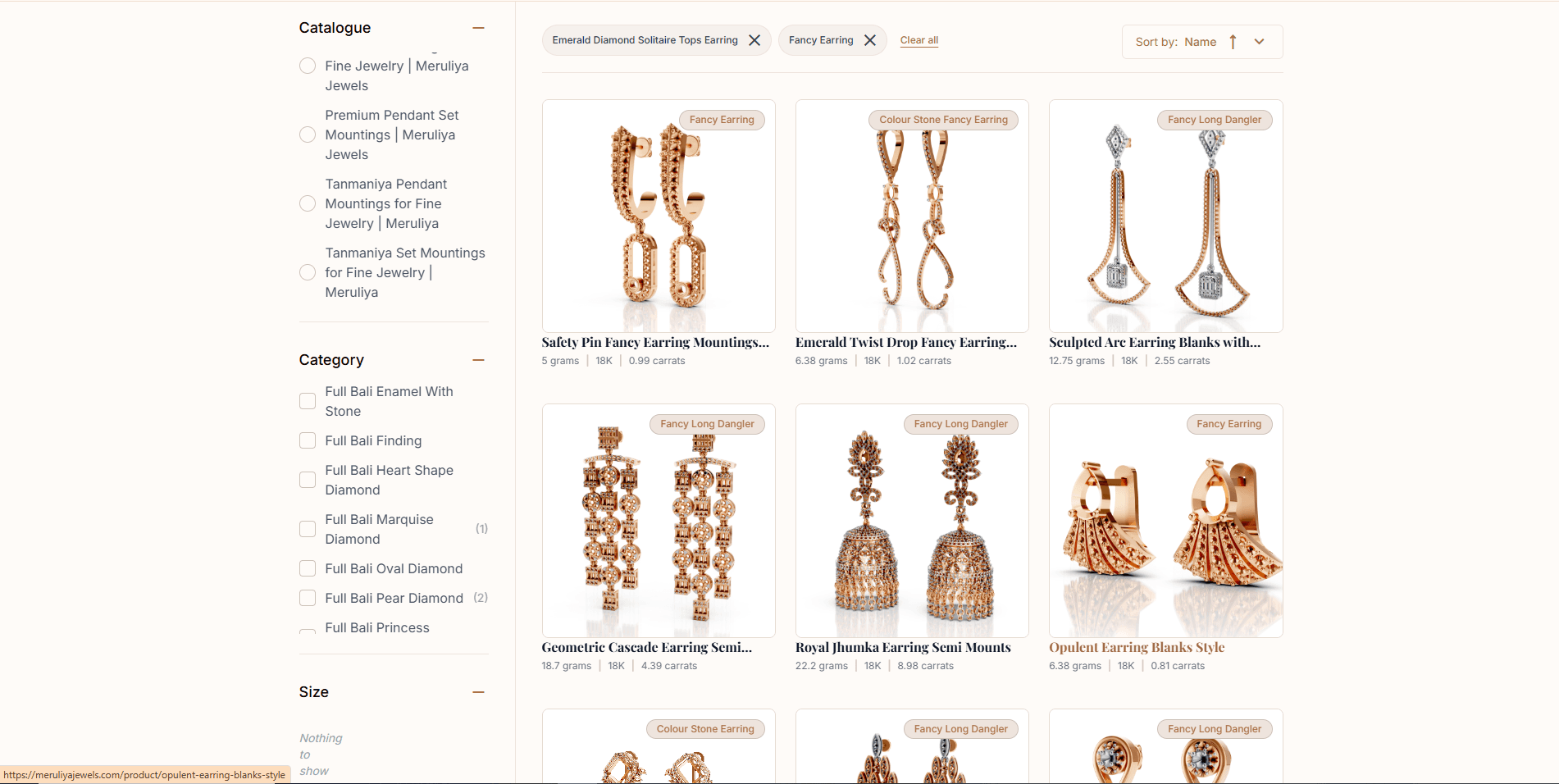Tick the Full Bali Finding checkbox
Image resolution: width=1559 pixels, height=784 pixels.
point(308,440)
